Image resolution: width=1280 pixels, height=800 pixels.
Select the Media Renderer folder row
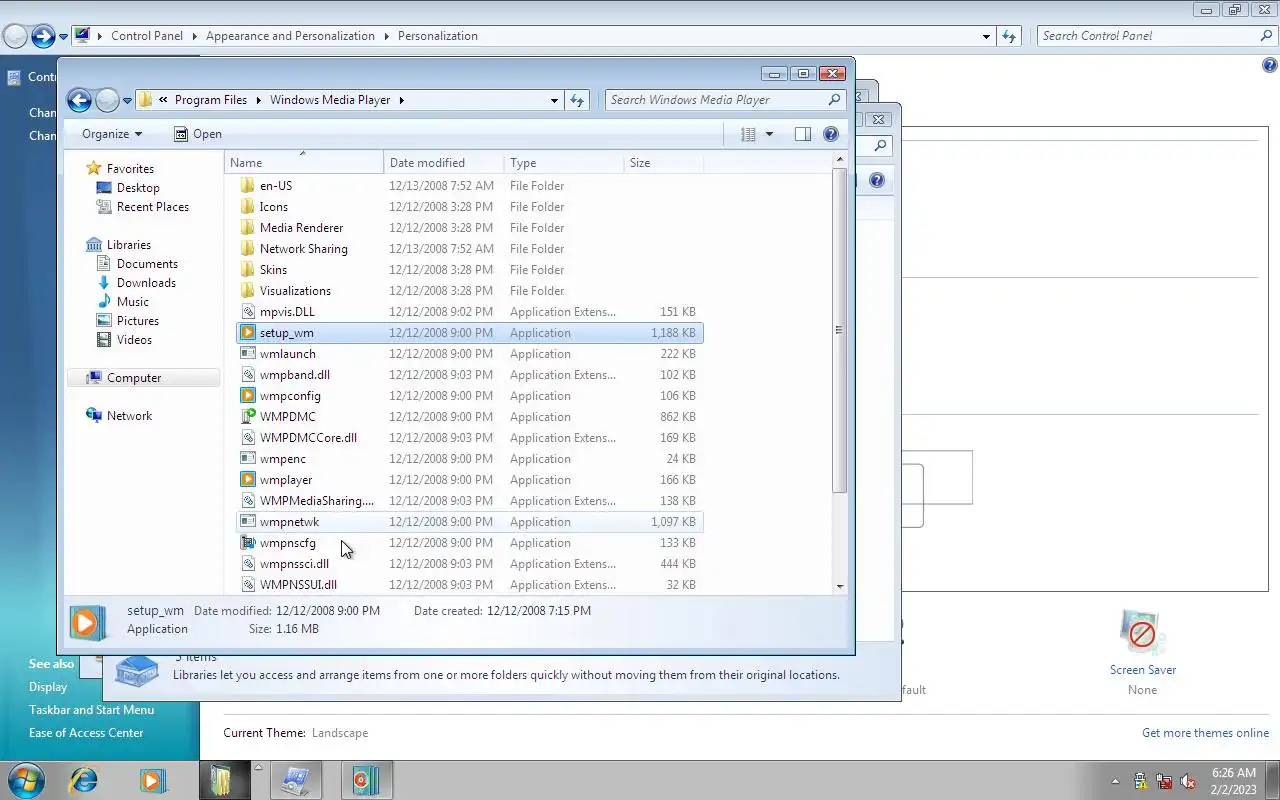coord(470,228)
